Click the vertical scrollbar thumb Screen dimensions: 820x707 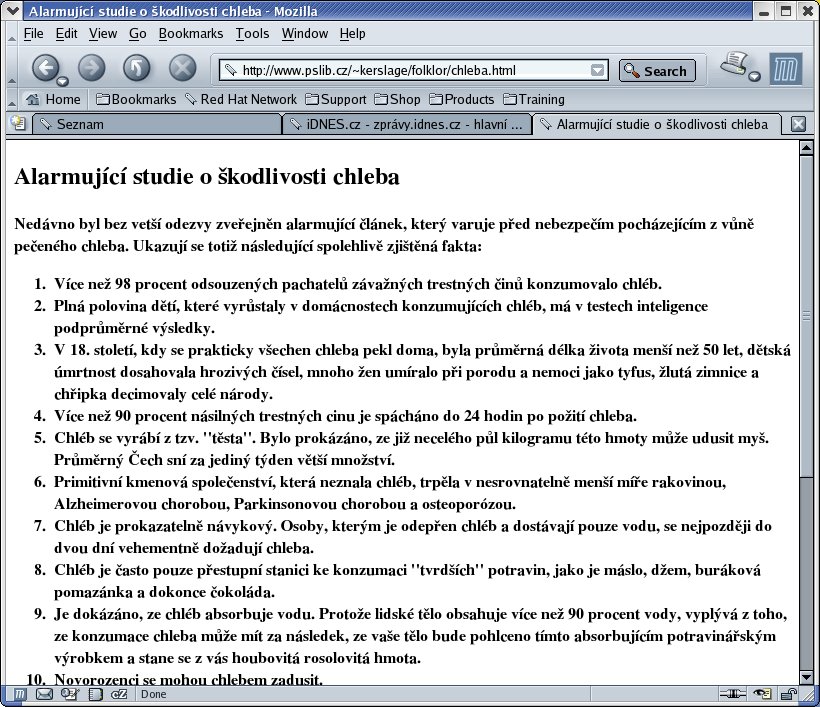pos(806,316)
